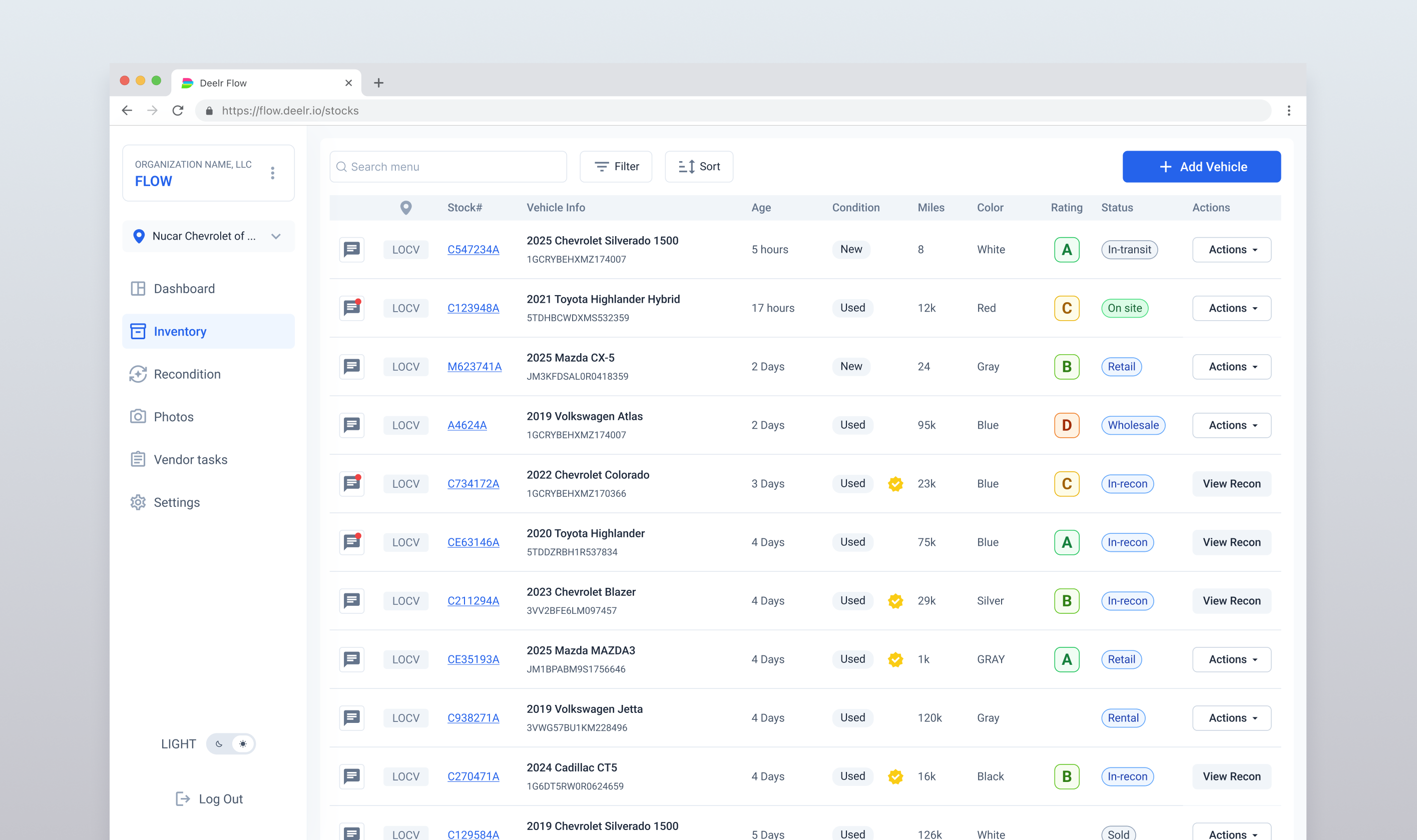This screenshot has width=1417, height=840.
Task: Open Actions dropdown for stock C547234A
Action: tap(1231, 250)
